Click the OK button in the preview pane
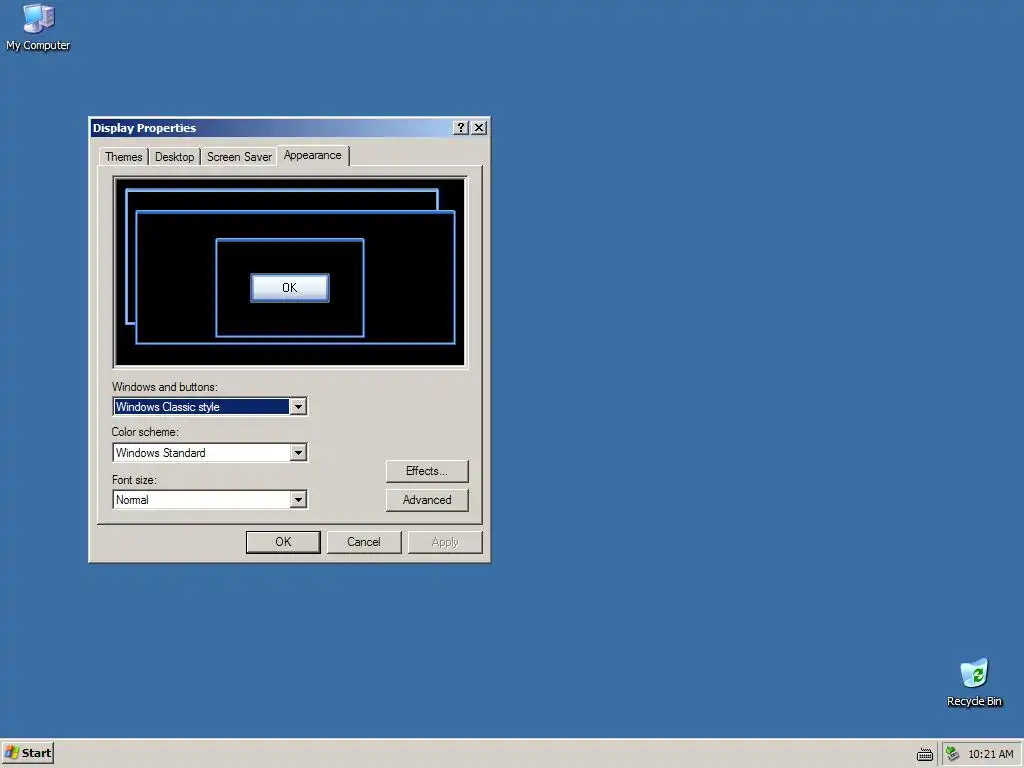 tap(290, 288)
